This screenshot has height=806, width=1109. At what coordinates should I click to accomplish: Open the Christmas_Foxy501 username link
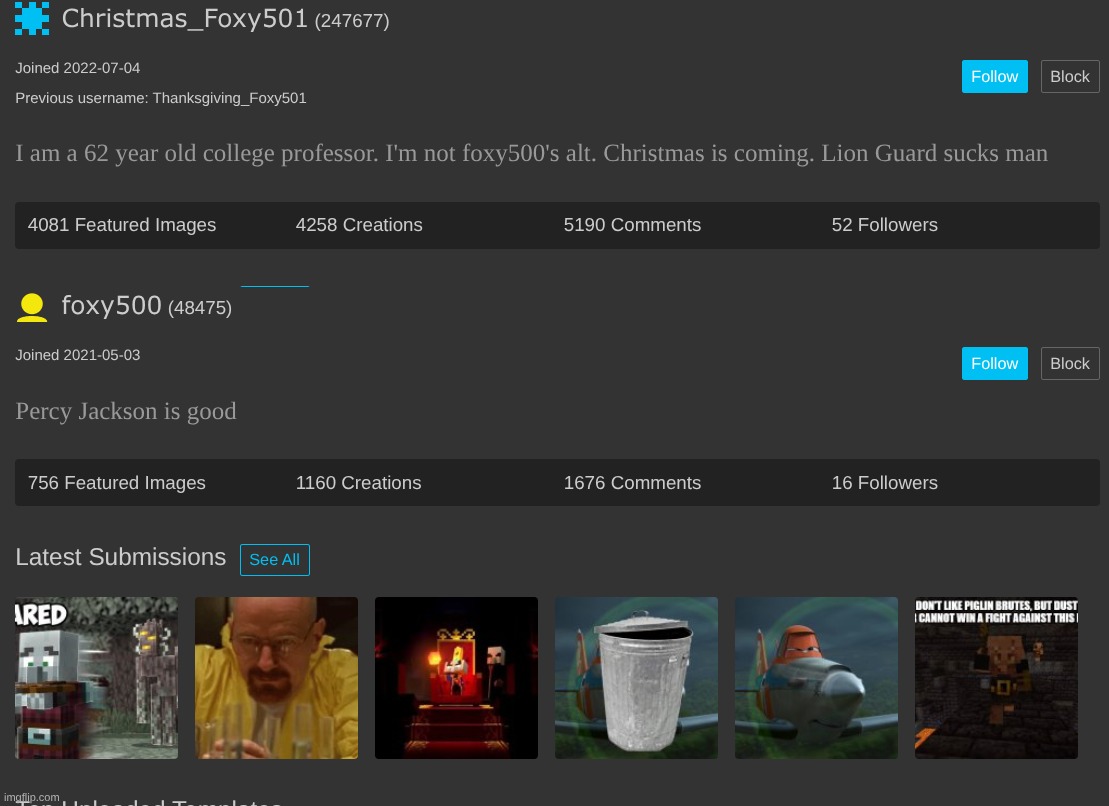(x=185, y=19)
